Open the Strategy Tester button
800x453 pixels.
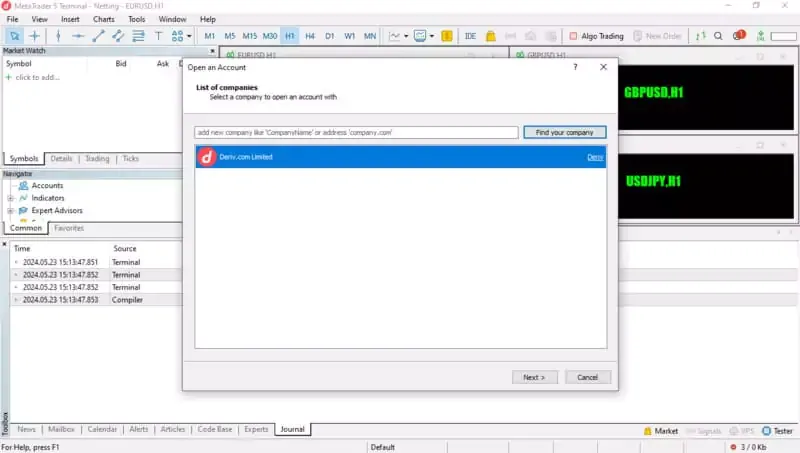click(778, 431)
